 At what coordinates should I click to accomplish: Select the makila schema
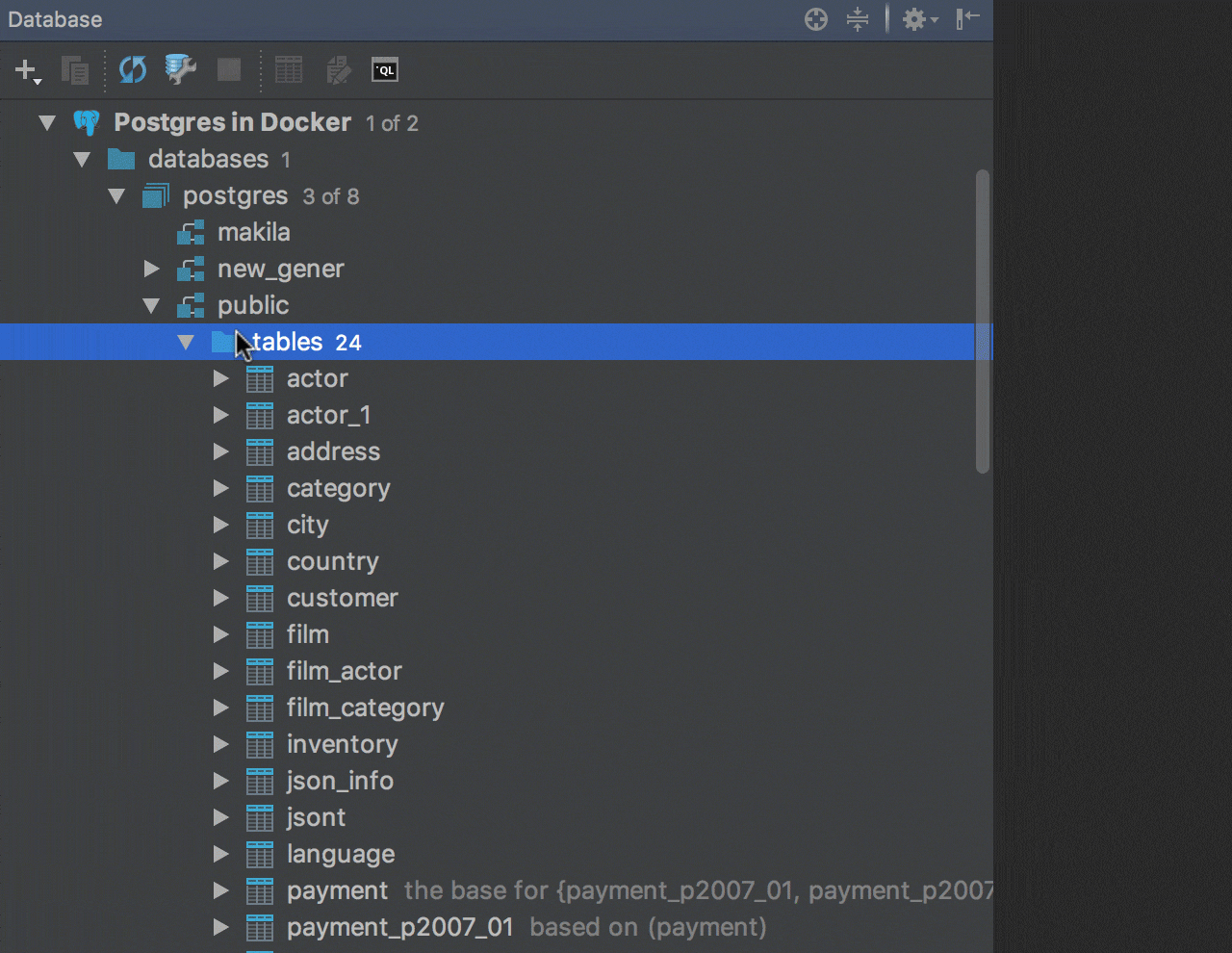coord(253,233)
